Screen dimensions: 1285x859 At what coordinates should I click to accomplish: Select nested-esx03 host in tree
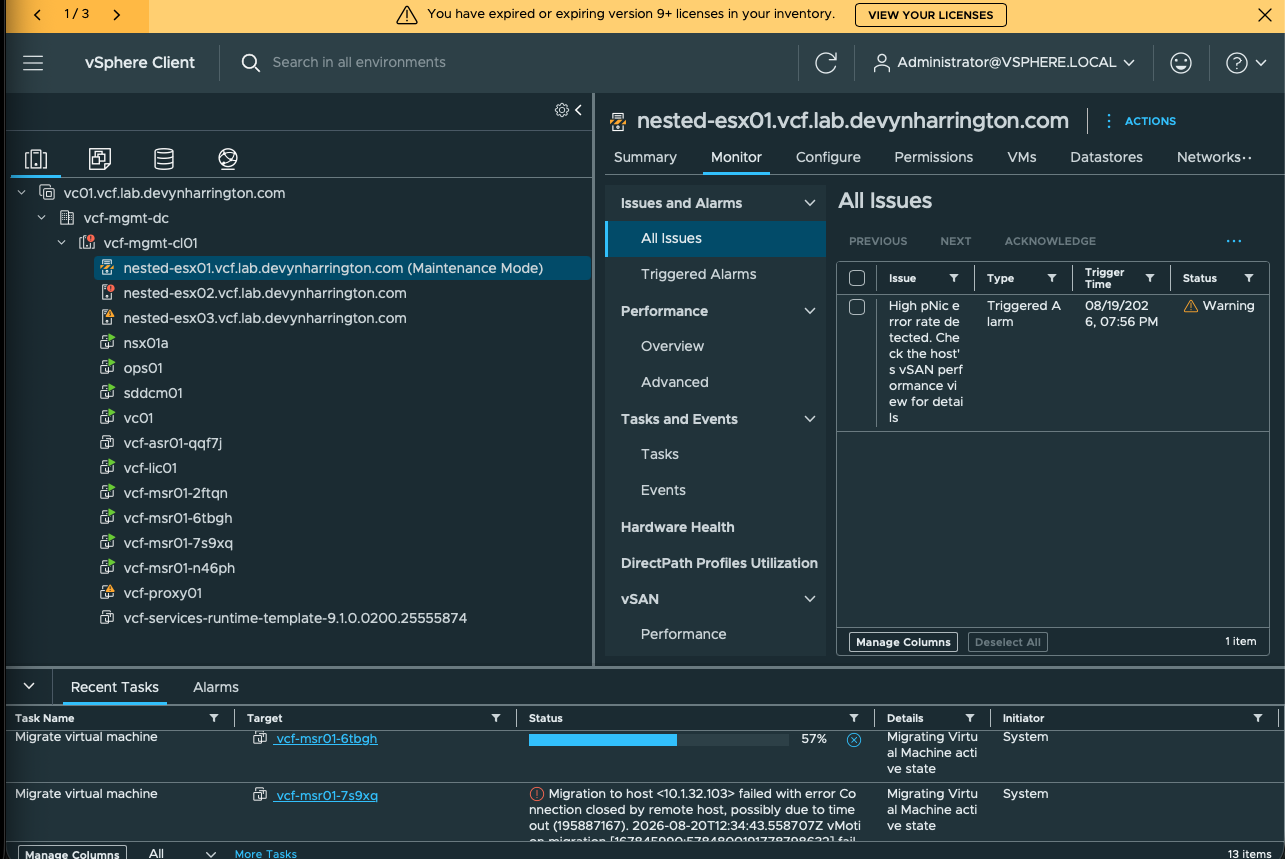[x=264, y=318]
